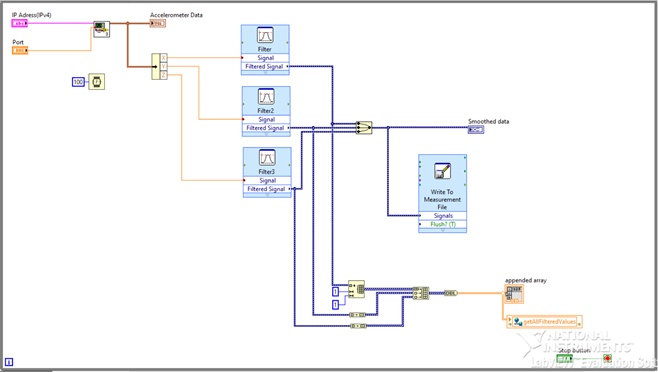Click the lower dynamic data conversion node
The height and width of the screenshot is (372, 658).
358,326
